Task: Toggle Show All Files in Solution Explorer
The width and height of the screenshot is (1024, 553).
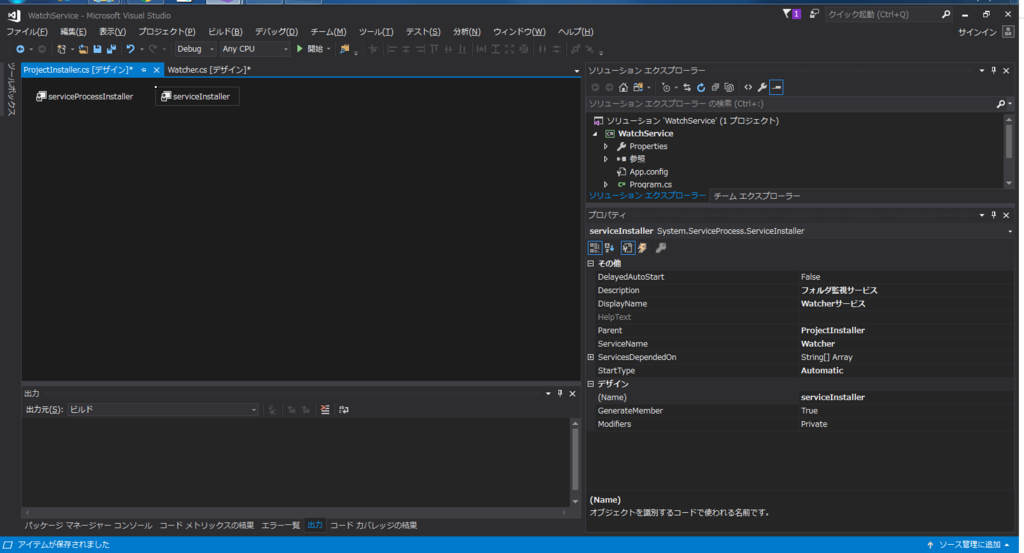Action: coord(729,87)
